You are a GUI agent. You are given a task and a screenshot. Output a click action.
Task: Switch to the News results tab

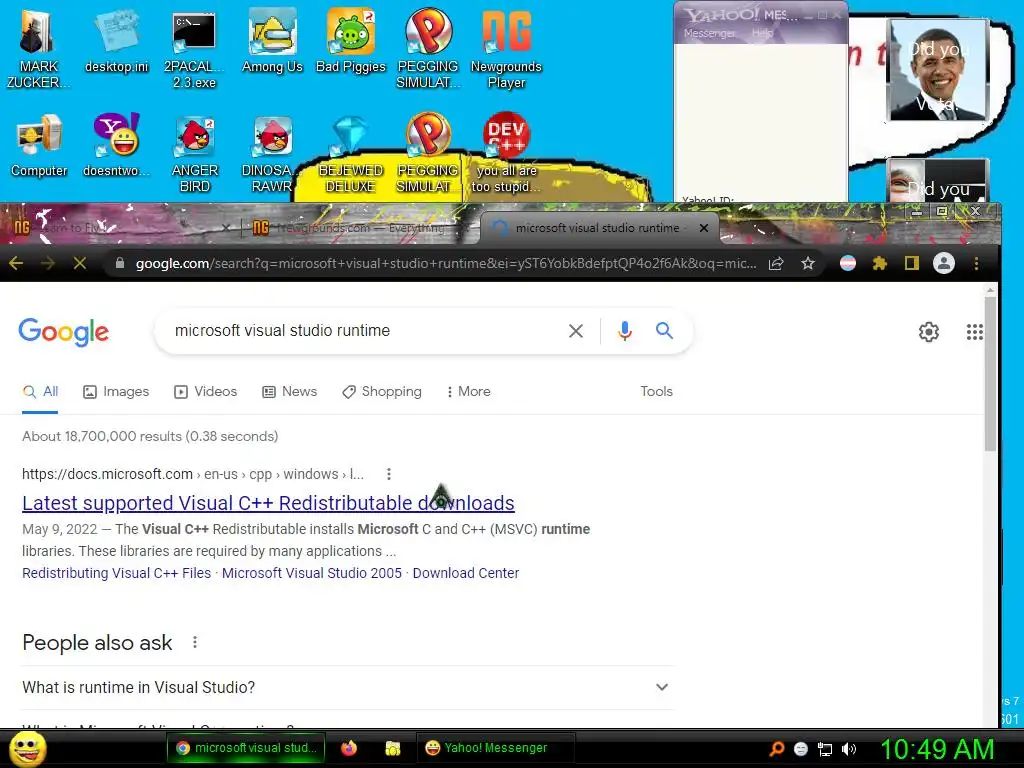click(x=290, y=391)
